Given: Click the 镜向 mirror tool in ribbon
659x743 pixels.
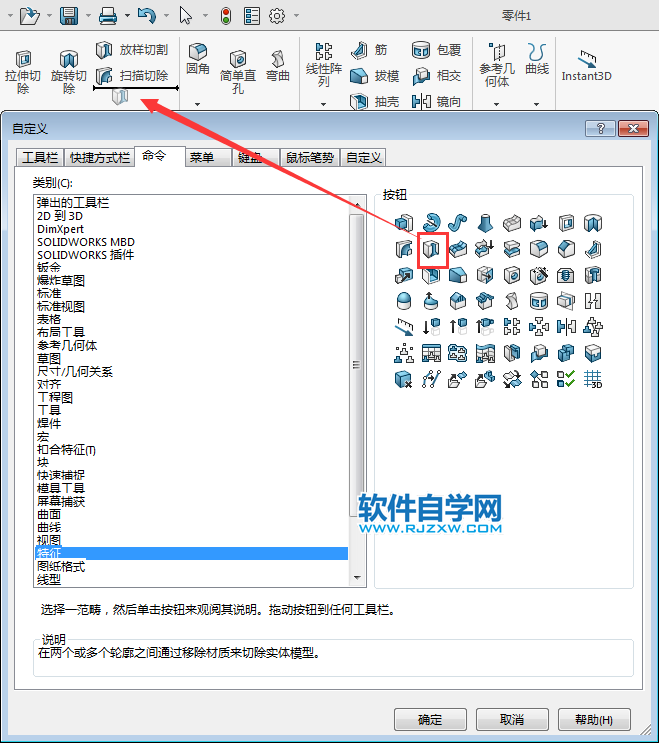Looking at the screenshot, I should coord(436,101).
